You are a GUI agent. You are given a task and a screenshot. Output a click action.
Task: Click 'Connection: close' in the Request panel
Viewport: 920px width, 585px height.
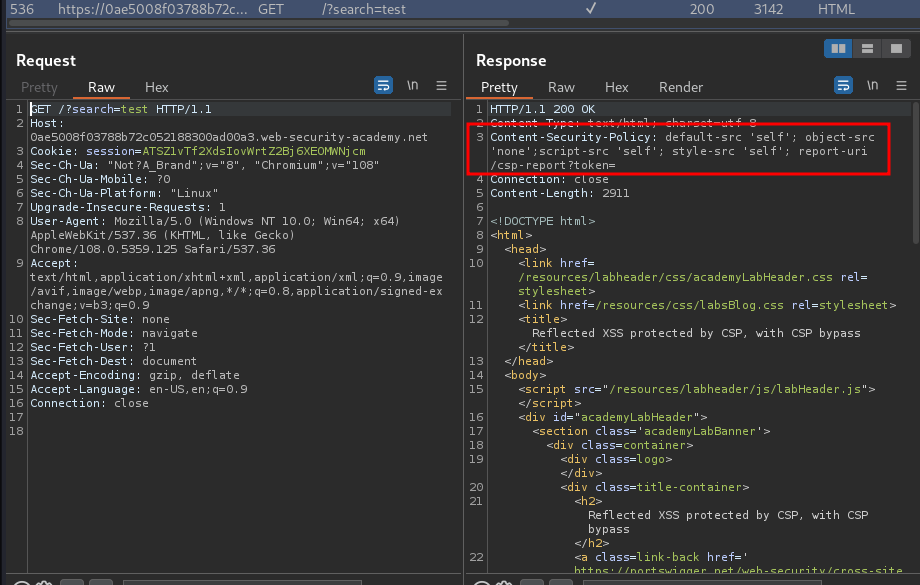[89, 403]
